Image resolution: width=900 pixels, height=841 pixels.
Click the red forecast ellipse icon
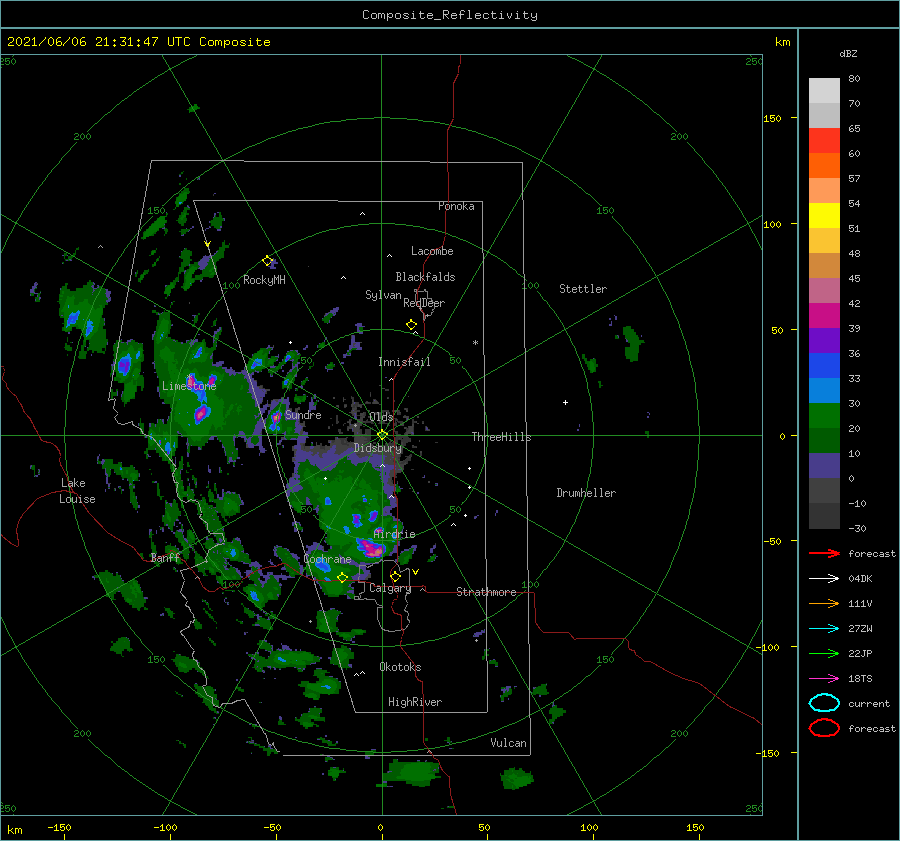824,728
